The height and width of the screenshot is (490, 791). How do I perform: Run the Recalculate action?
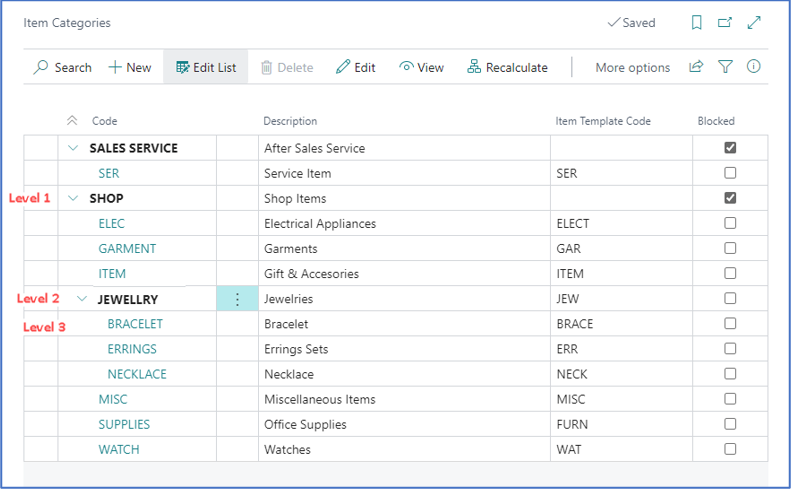[x=507, y=67]
